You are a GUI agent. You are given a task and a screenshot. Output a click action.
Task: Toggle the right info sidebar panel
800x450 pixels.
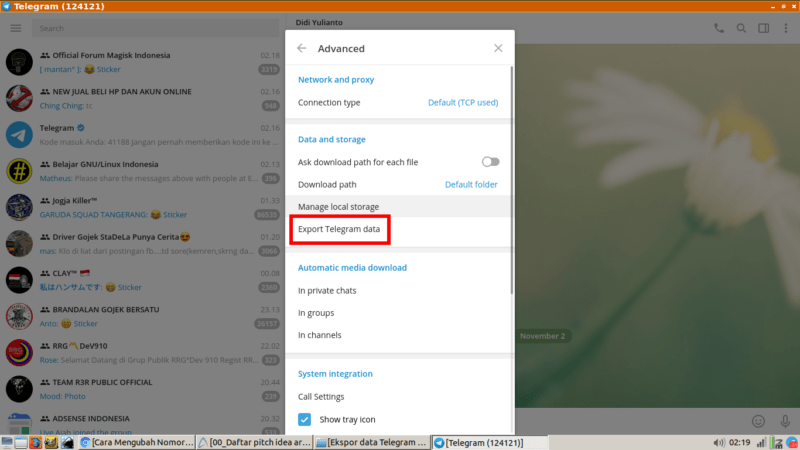763,29
